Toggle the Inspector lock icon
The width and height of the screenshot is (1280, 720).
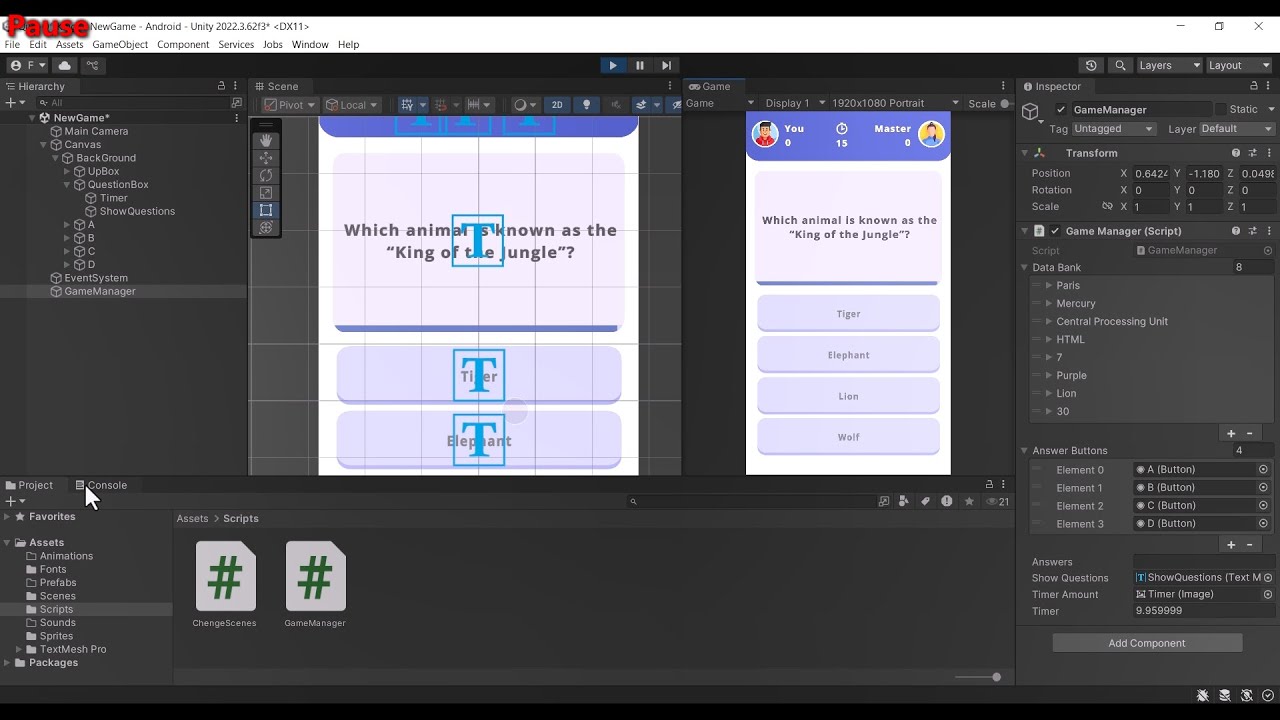[x=1254, y=86]
